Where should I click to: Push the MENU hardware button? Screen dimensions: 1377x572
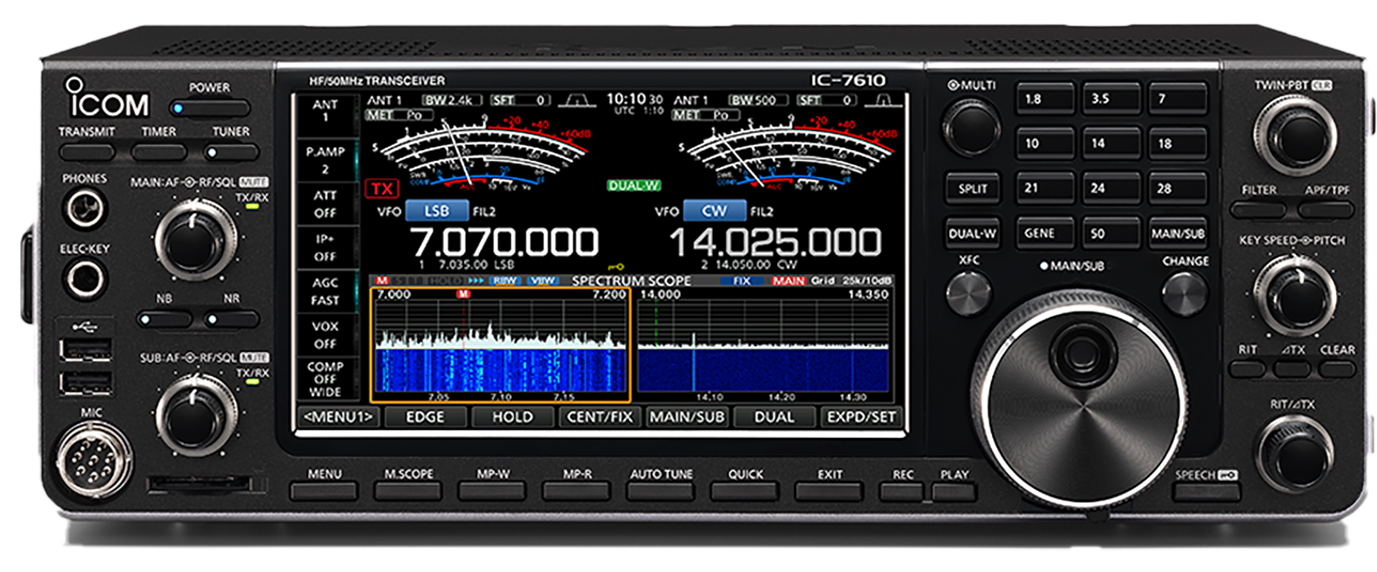(324, 491)
